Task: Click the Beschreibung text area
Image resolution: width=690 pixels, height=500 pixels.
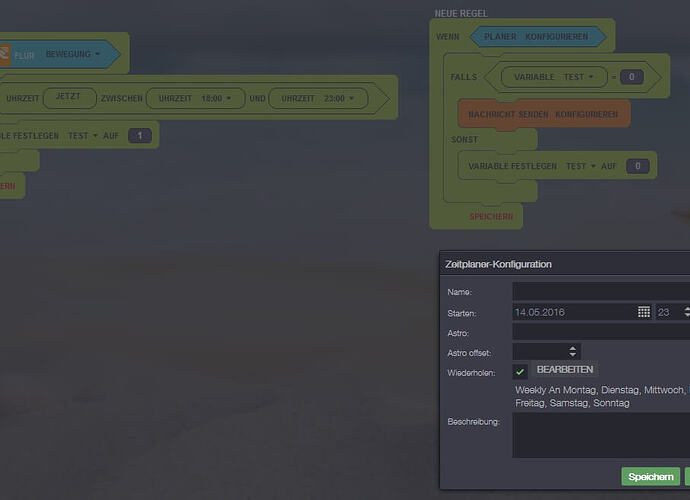Action: (x=601, y=436)
